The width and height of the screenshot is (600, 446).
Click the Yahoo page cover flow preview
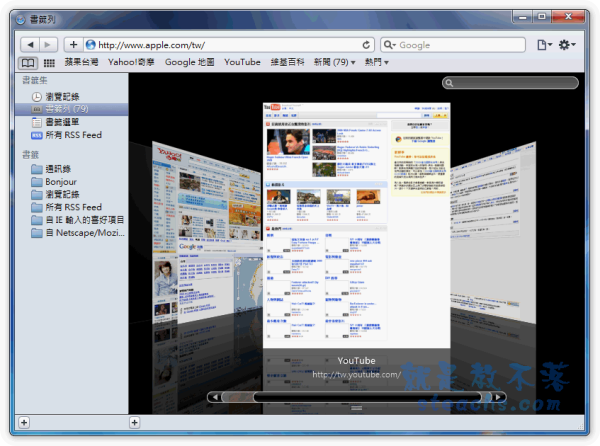tap(207, 233)
